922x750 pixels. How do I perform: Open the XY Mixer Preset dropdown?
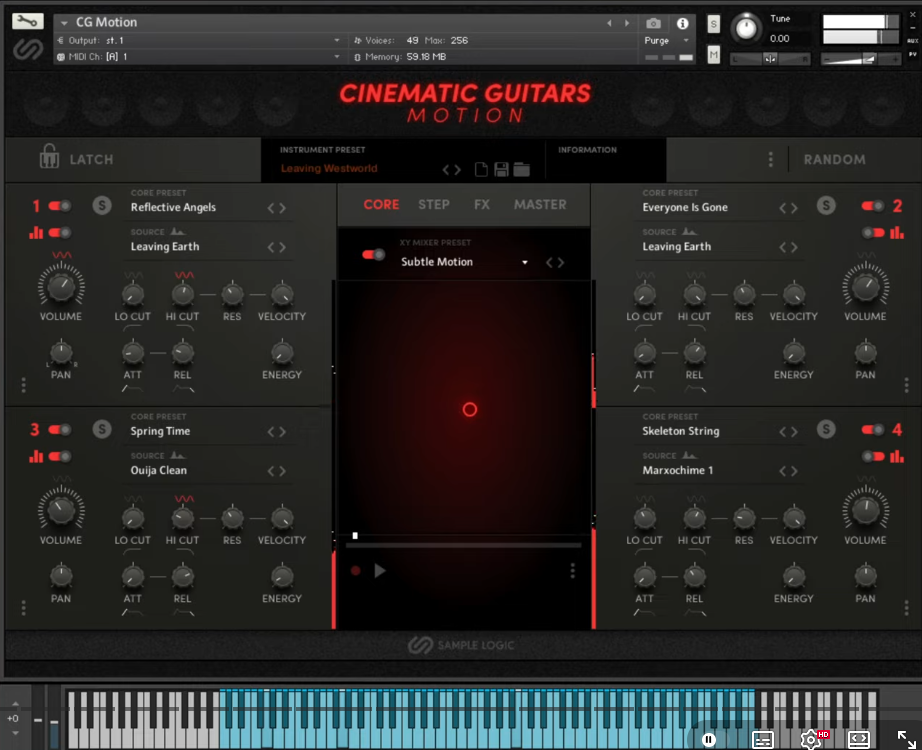coord(524,261)
